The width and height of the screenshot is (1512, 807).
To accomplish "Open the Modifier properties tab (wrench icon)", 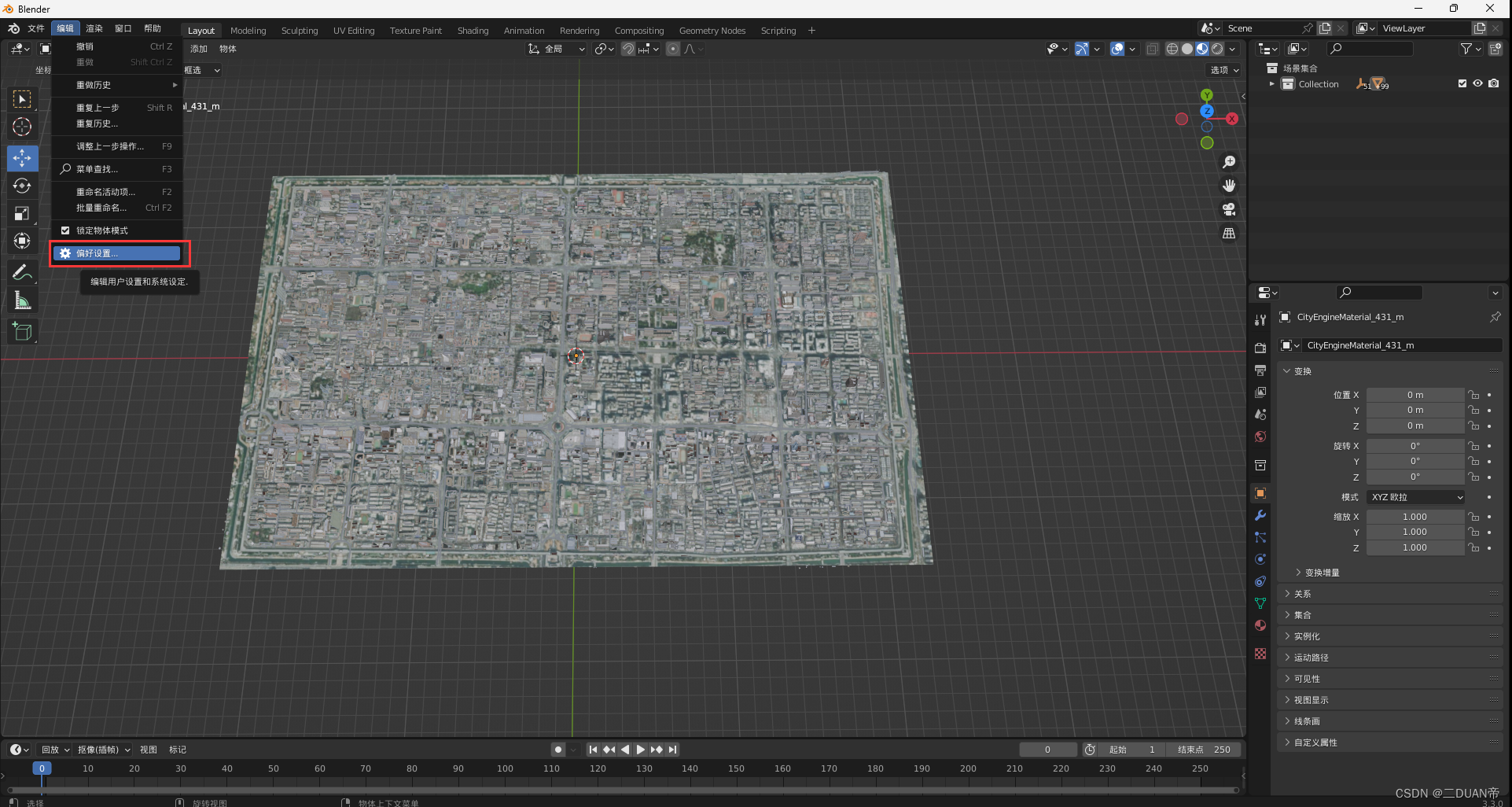I will click(x=1260, y=515).
